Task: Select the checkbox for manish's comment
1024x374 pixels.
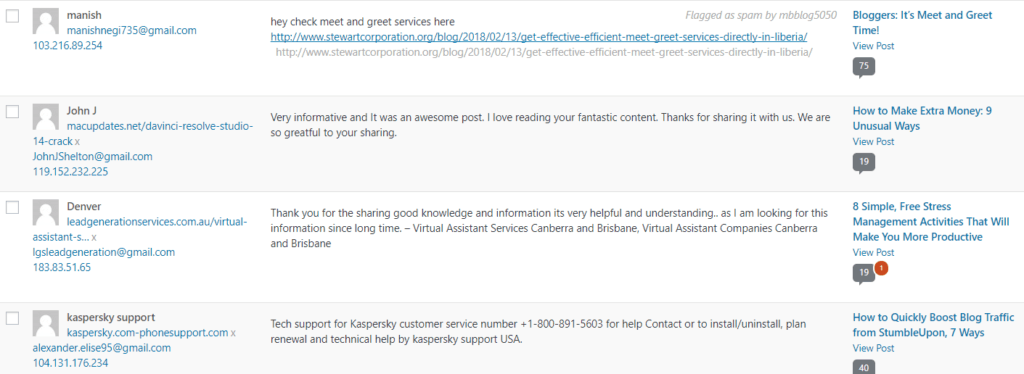Action: (12, 17)
